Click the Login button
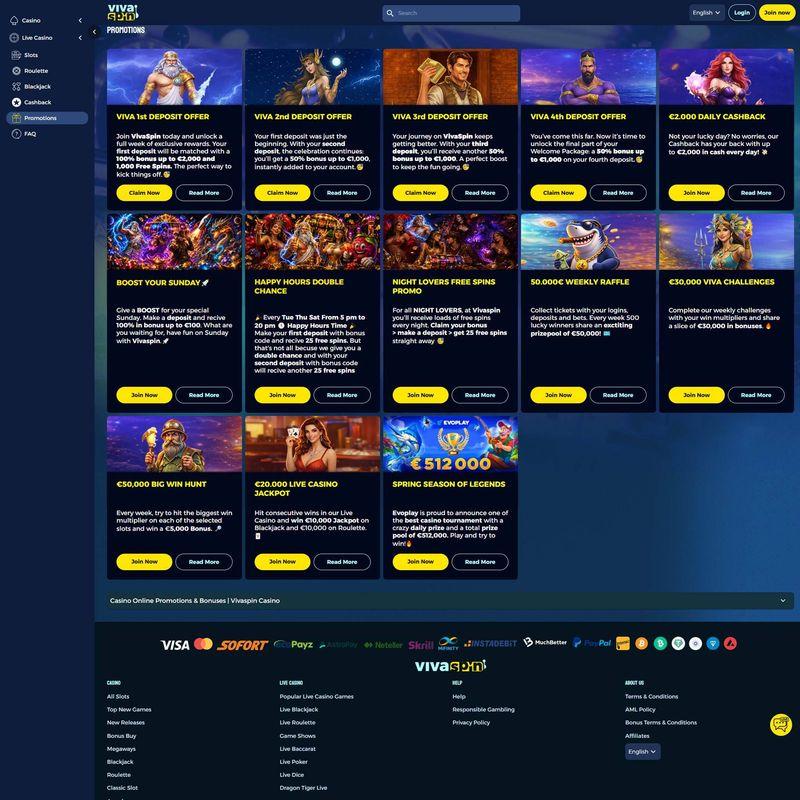This screenshot has width=800, height=800. coord(742,13)
